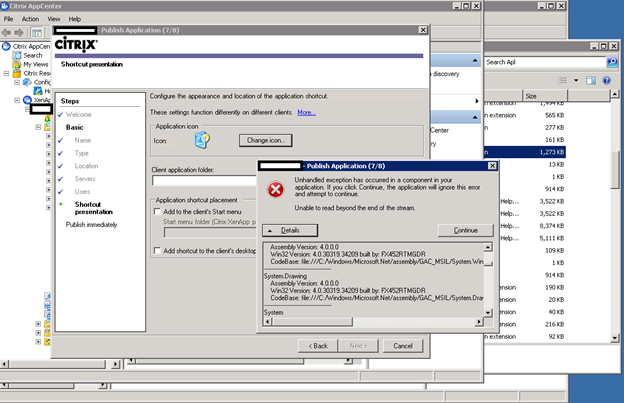The width and height of the screenshot is (624, 403).
Task: Click the Client application folder field
Action: [x=204, y=181]
